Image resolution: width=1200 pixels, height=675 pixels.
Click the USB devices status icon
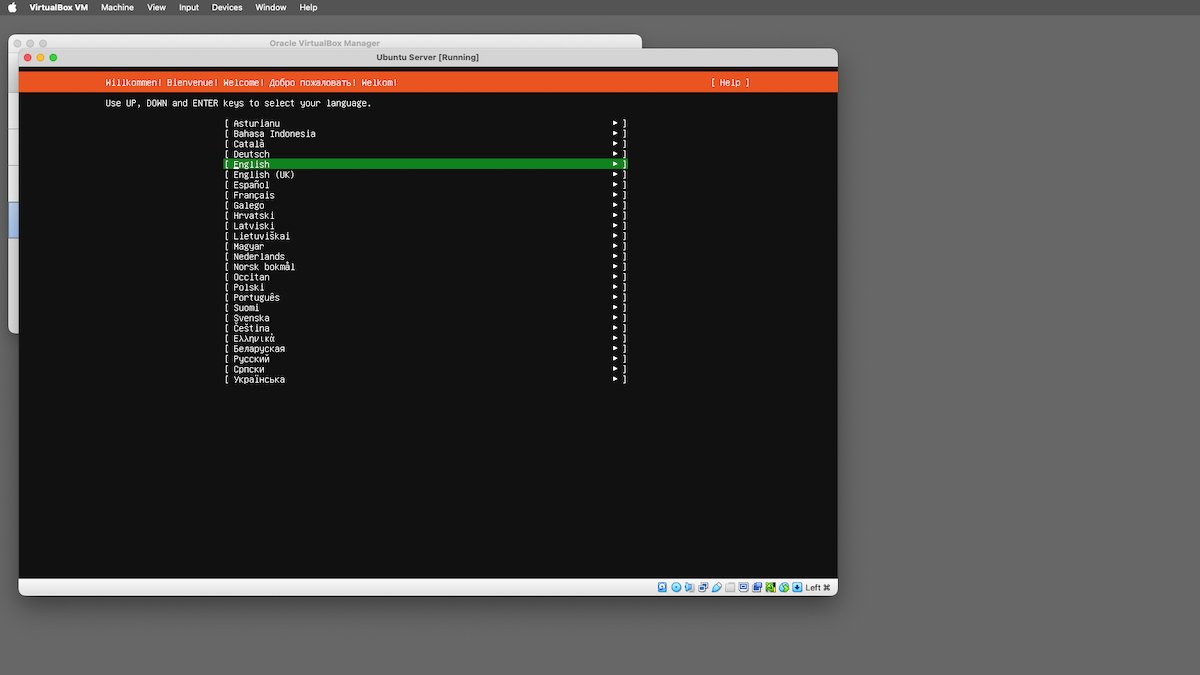pos(716,587)
